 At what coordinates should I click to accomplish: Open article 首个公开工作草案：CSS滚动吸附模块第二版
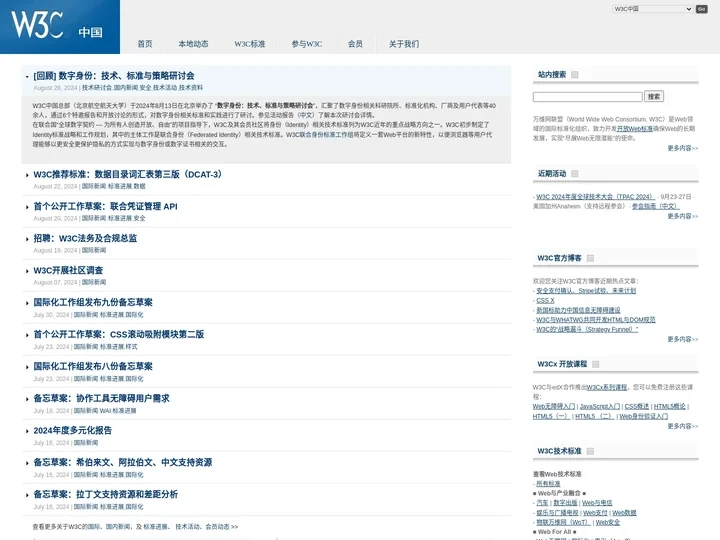click(118, 334)
